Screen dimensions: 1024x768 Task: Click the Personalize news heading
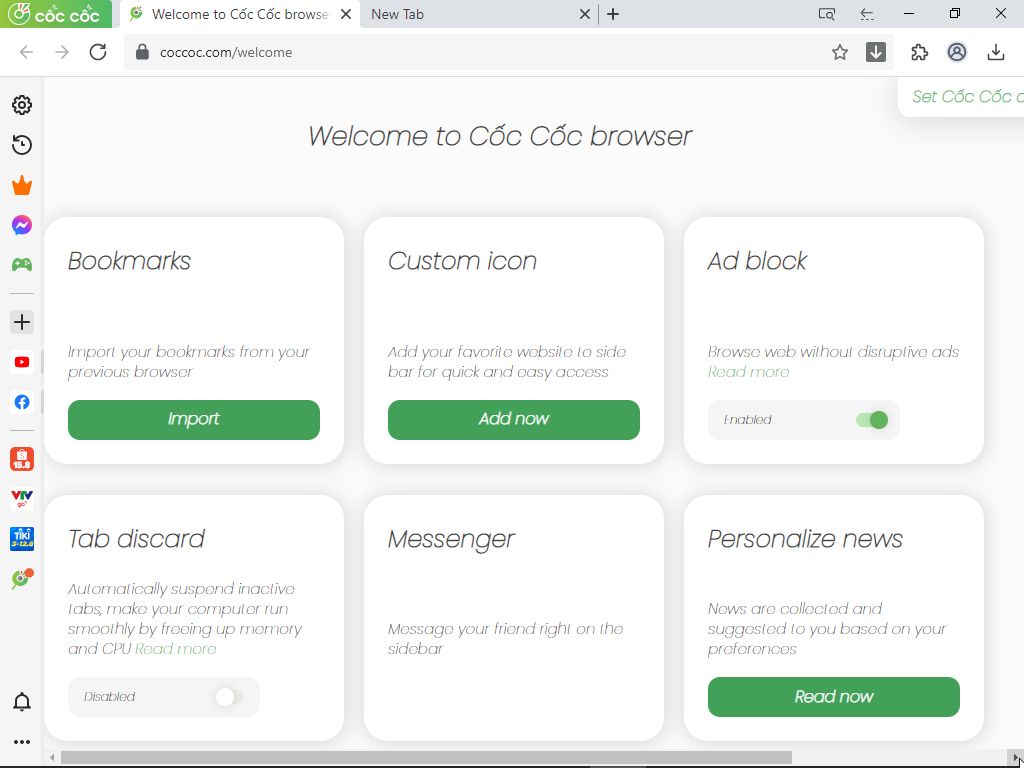[x=805, y=539]
